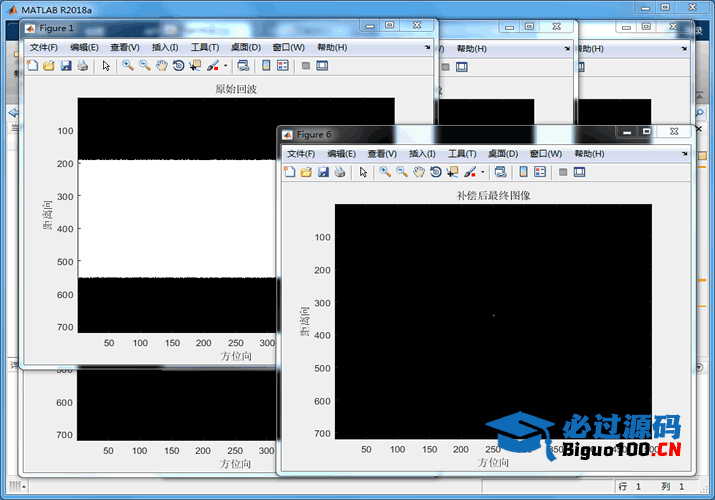Click 方位向 x-axis label in Figure 6
715x500 pixels.
(493, 462)
